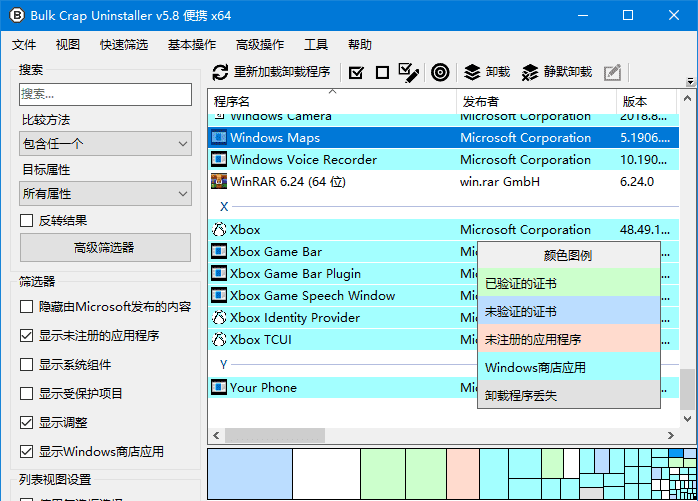Sort by 发布者 column header

click(536, 101)
